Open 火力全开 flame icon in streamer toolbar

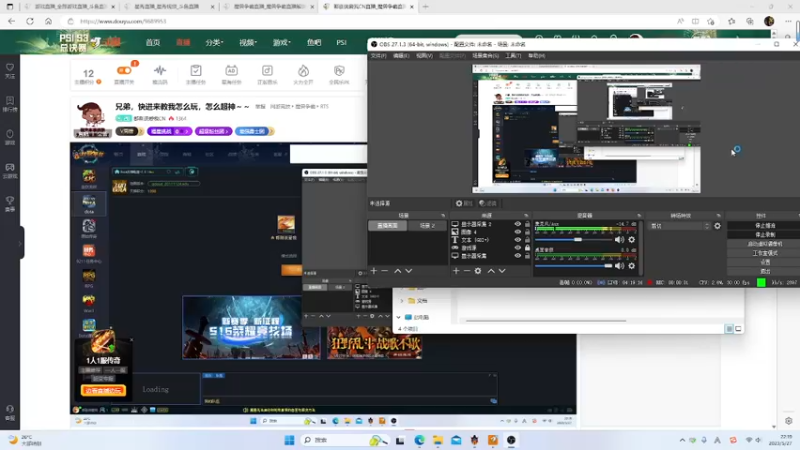304,74
